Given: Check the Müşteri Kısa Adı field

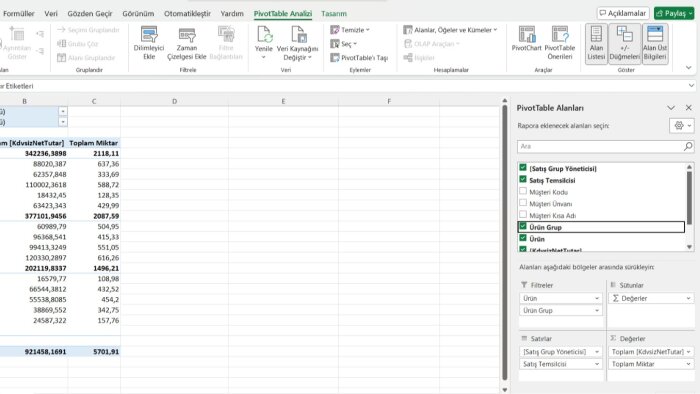Looking at the screenshot, I should (523, 215).
